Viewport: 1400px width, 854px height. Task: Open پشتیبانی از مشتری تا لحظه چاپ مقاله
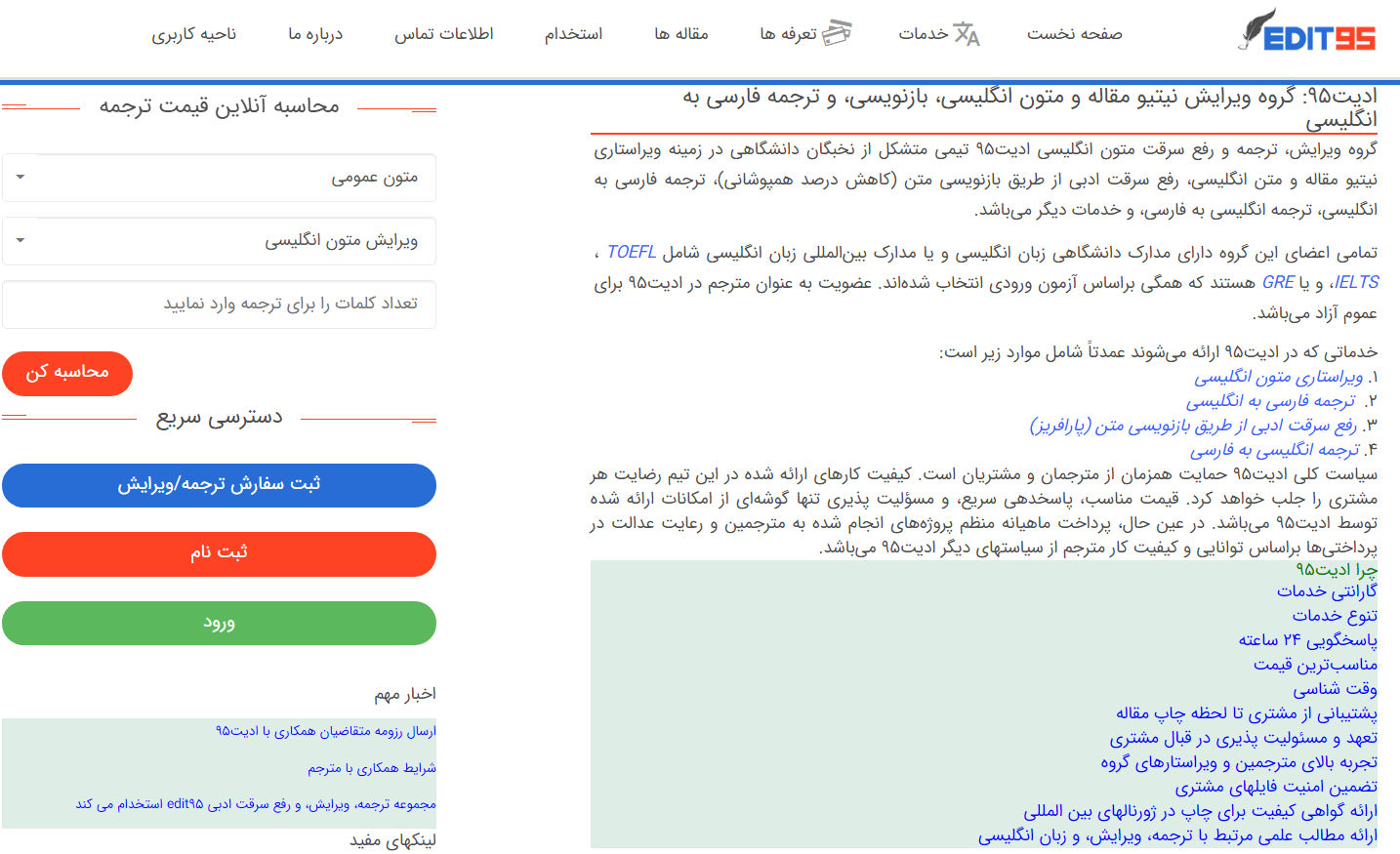[1247, 713]
